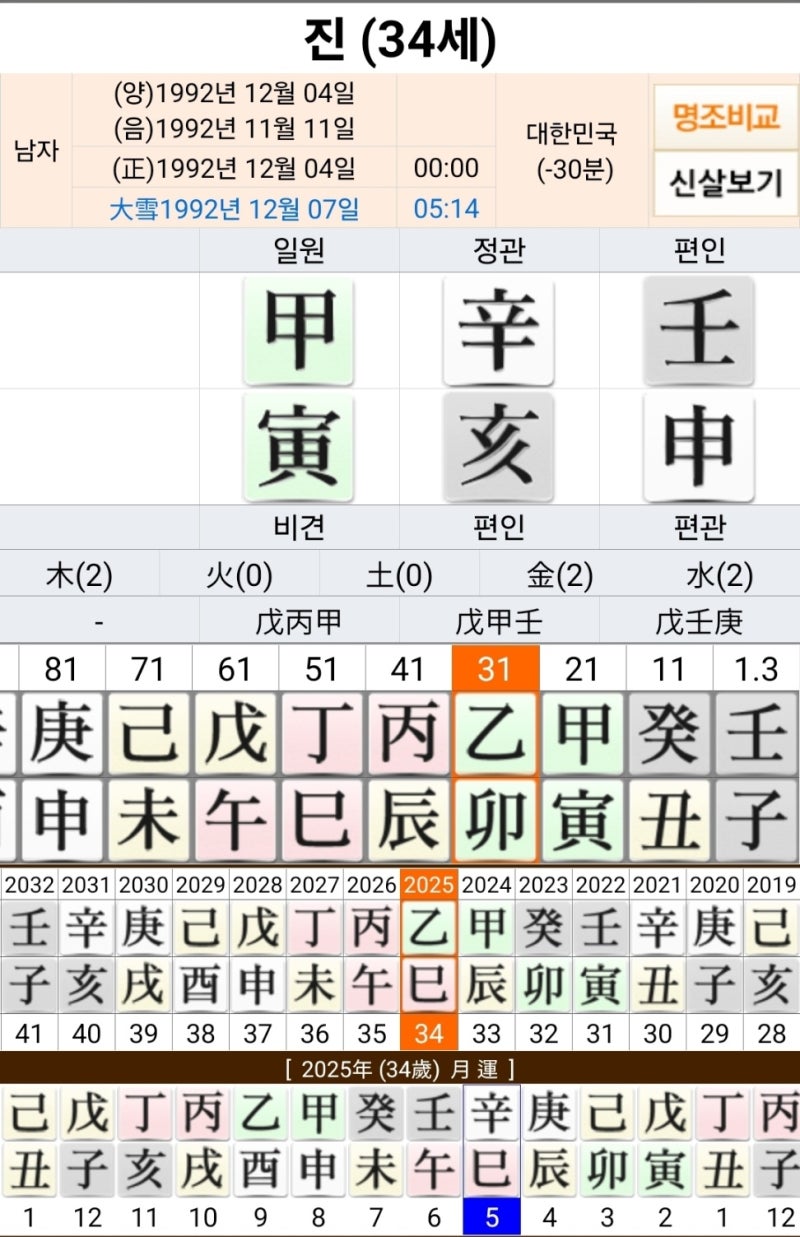Pick the 2030 year header
Screen dimensions: 800x1237
point(144,884)
